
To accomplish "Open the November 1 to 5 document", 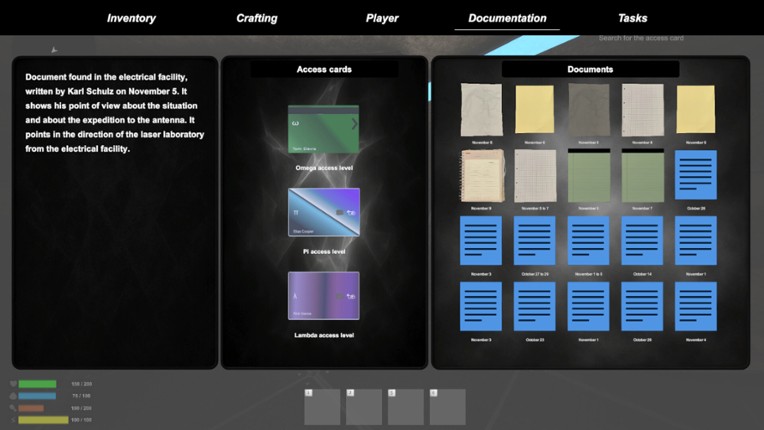I will [588, 241].
